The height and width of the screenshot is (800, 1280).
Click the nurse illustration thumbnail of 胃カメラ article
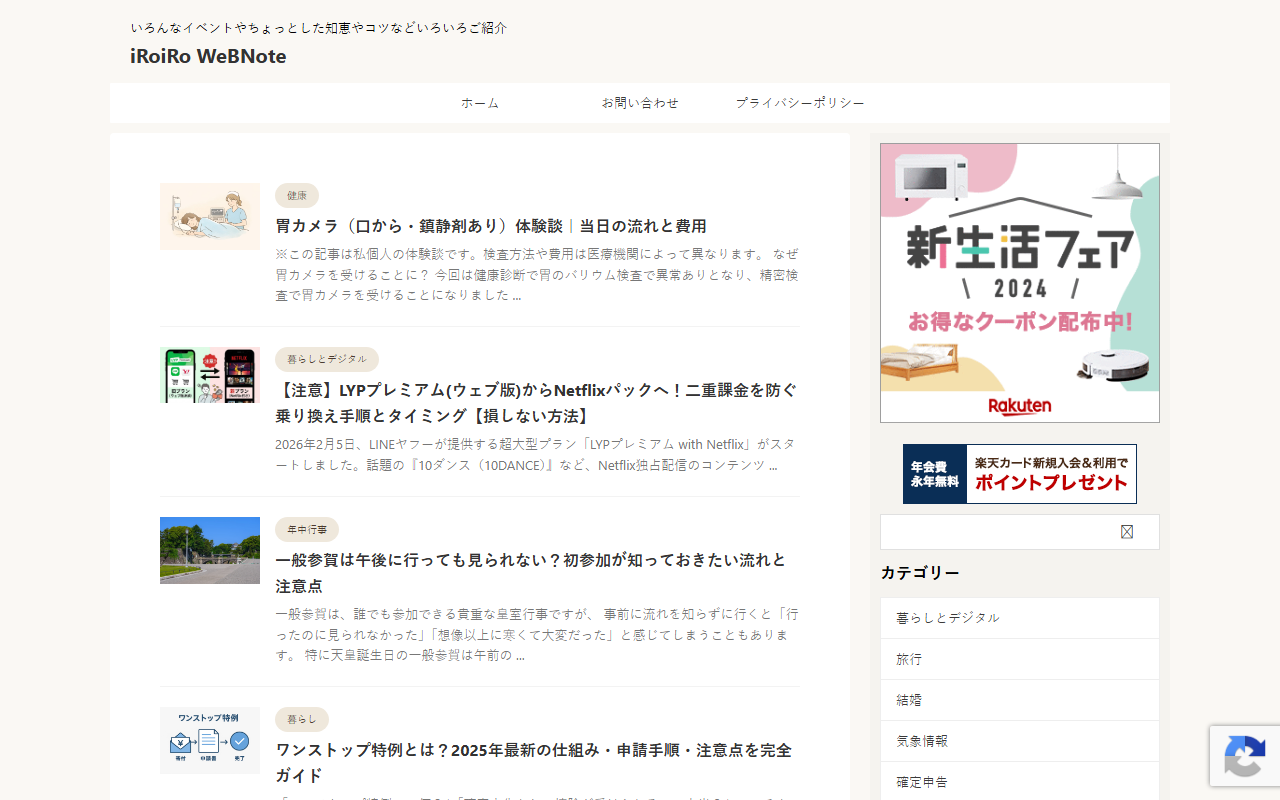coord(210,216)
